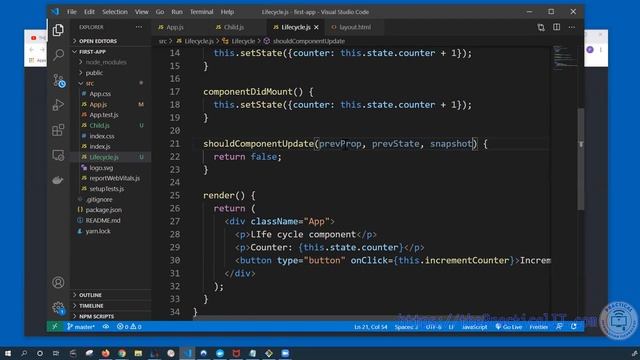Screen dimensions: 640x360
Task: Open the Search view in activity bar
Action: point(58,55)
